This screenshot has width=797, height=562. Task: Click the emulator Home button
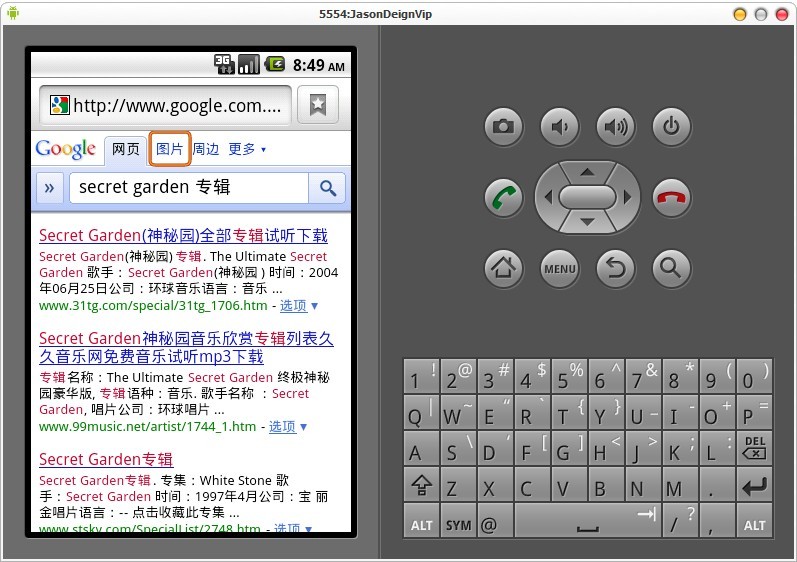[503, 268]
